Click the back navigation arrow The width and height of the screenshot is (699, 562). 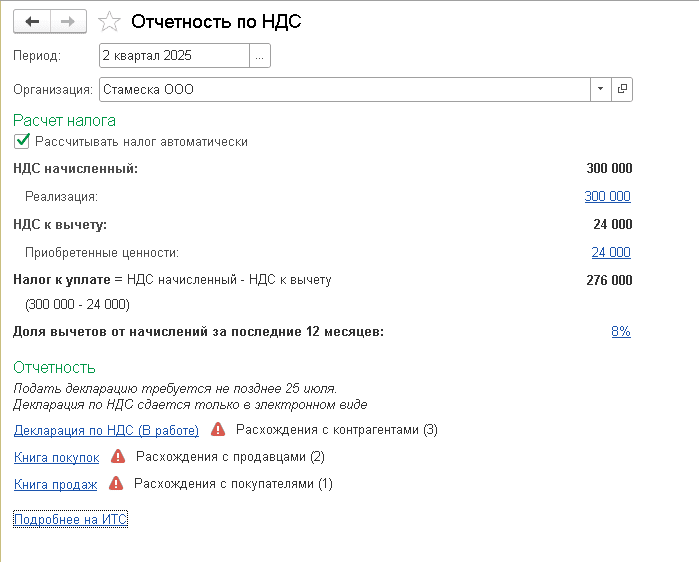click(x=32, y=21)
